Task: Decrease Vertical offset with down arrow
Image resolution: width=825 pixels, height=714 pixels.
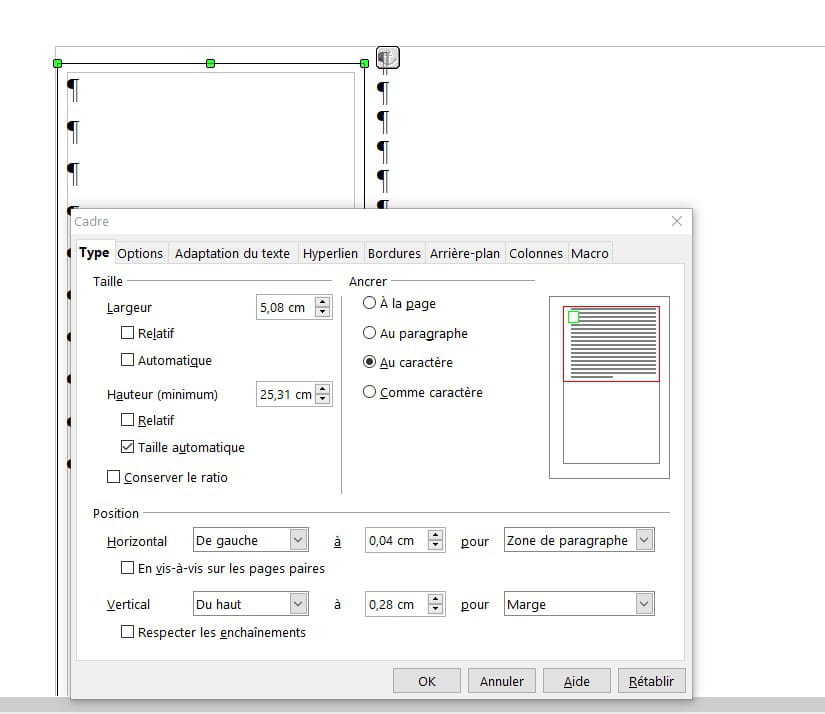Action: pyautogui.click(x=436, y=609)
